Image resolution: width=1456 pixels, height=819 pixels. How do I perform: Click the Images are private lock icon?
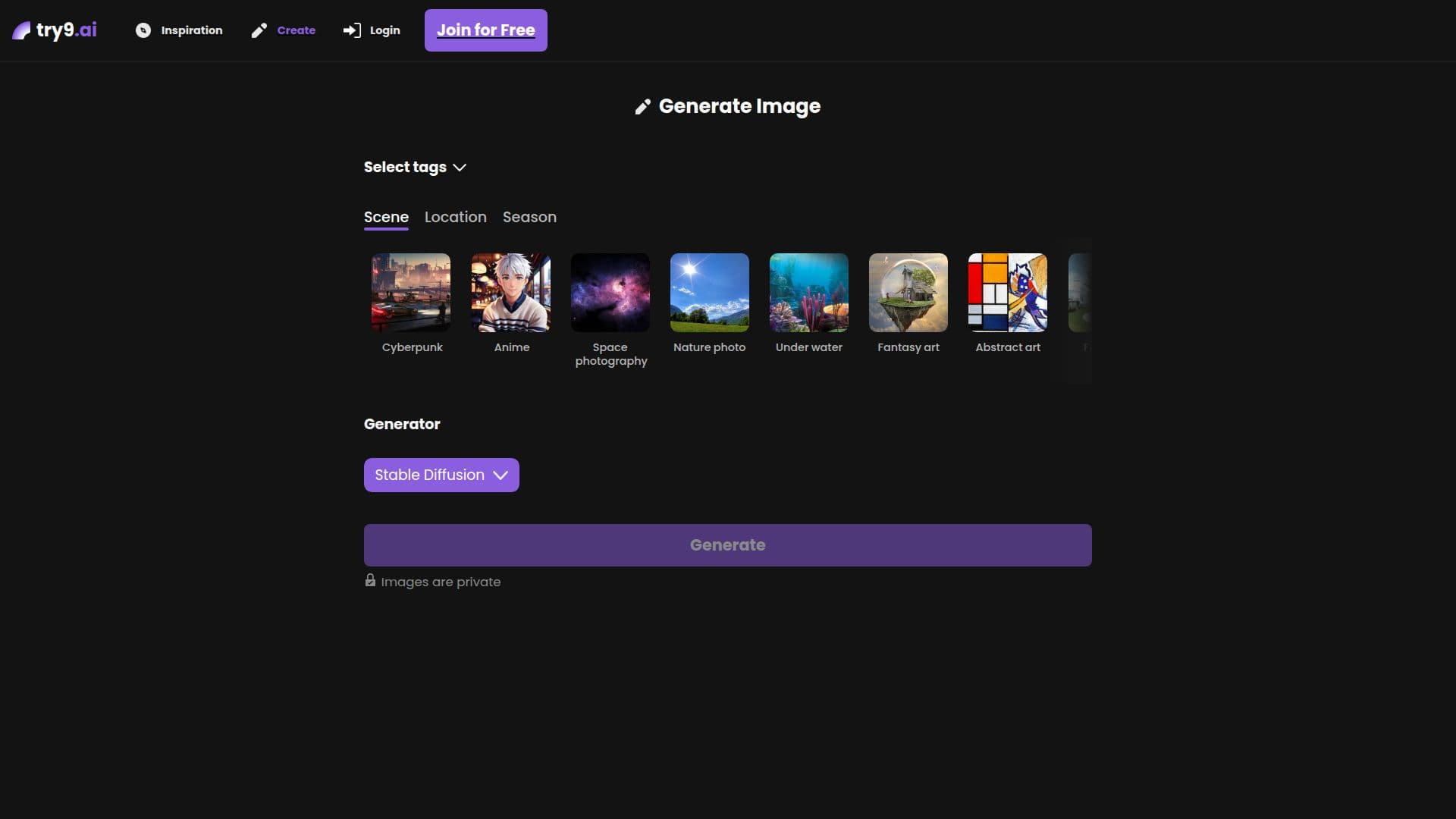pos(370,581)
